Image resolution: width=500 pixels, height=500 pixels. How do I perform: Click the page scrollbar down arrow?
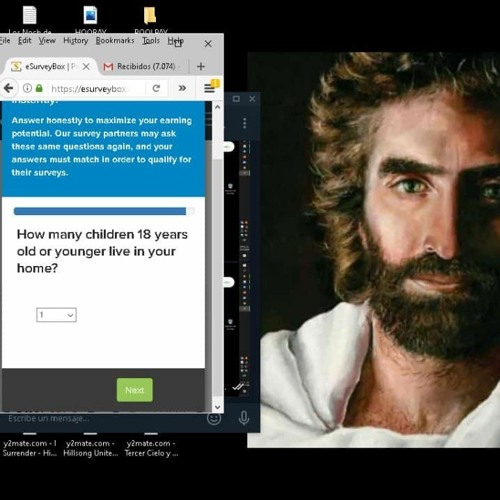(x=218, y=407)
